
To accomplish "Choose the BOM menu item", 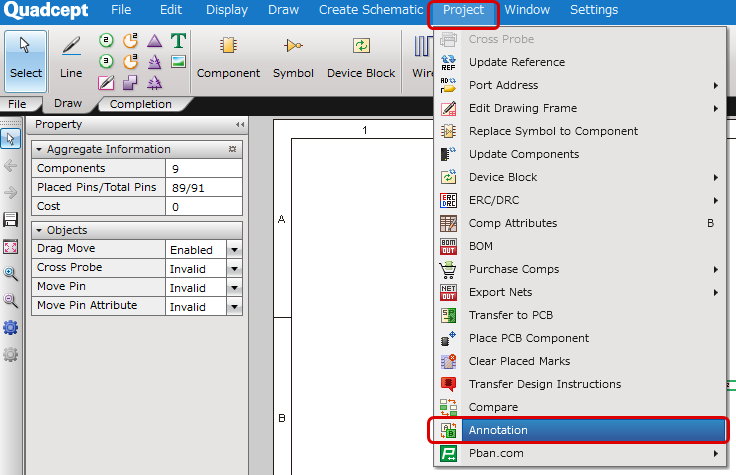I will tap(580, 246).
